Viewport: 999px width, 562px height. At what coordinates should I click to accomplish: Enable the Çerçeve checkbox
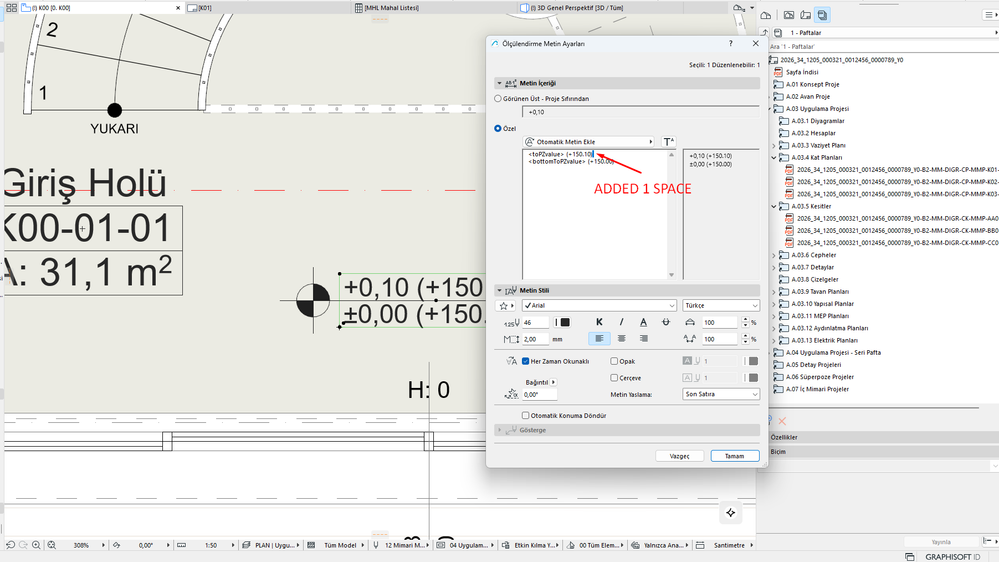(x=614, y=378)
